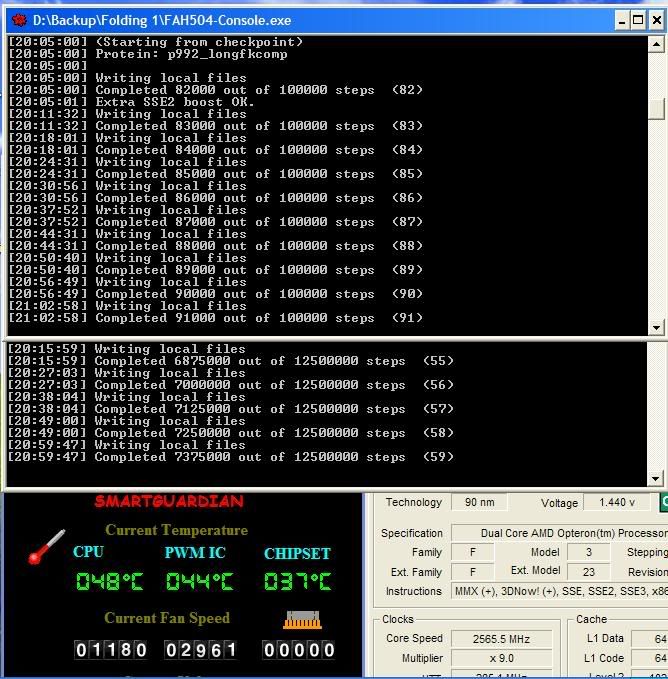This screenshot has height=679, width=668.
Task: Maximize the FAH504-Console window
Action: pyautogui.click(x=638, y=20)
